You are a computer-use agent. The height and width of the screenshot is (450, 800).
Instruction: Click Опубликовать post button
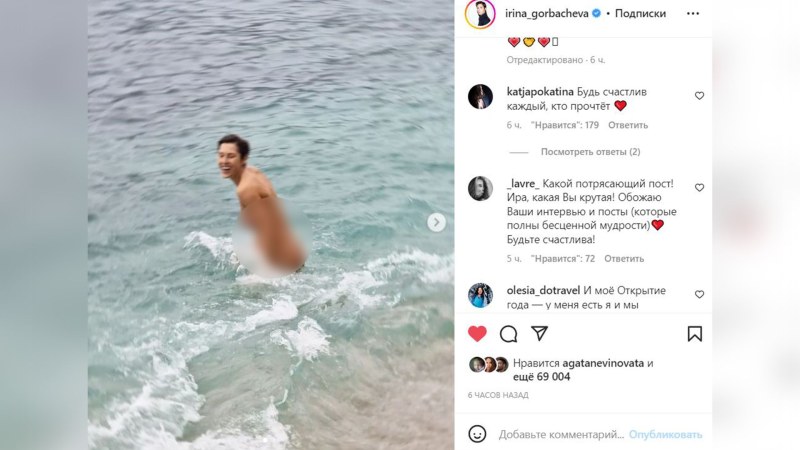tap(665, 435)
